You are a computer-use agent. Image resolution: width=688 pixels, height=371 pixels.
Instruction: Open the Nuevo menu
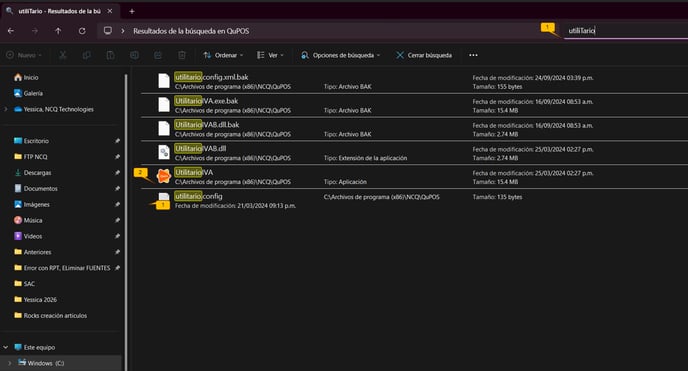(x=24, y=55)
